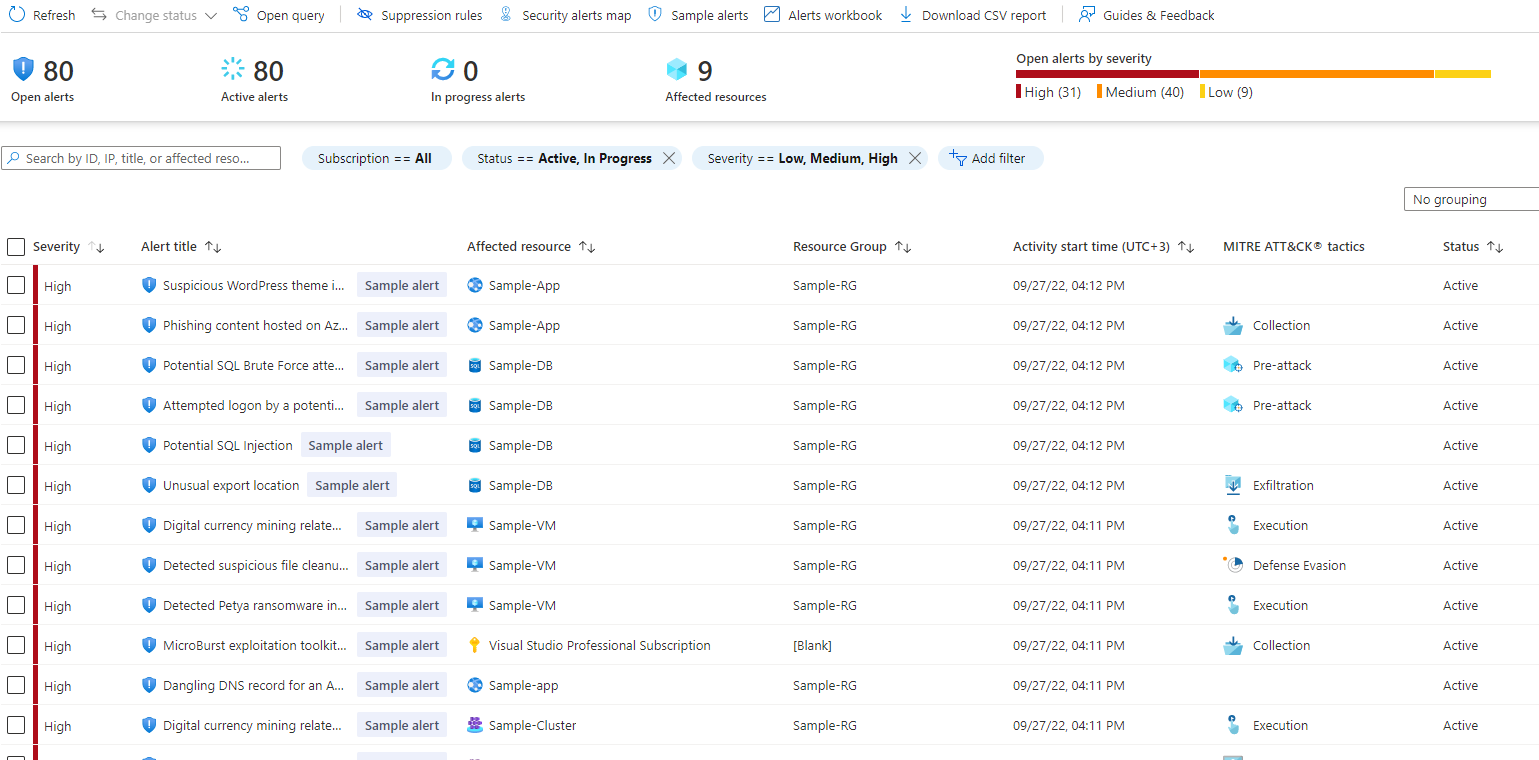Viewport: 1539px width, 760px height.
Task: Sort by Severity column arrows
Action: pos(97,247)
